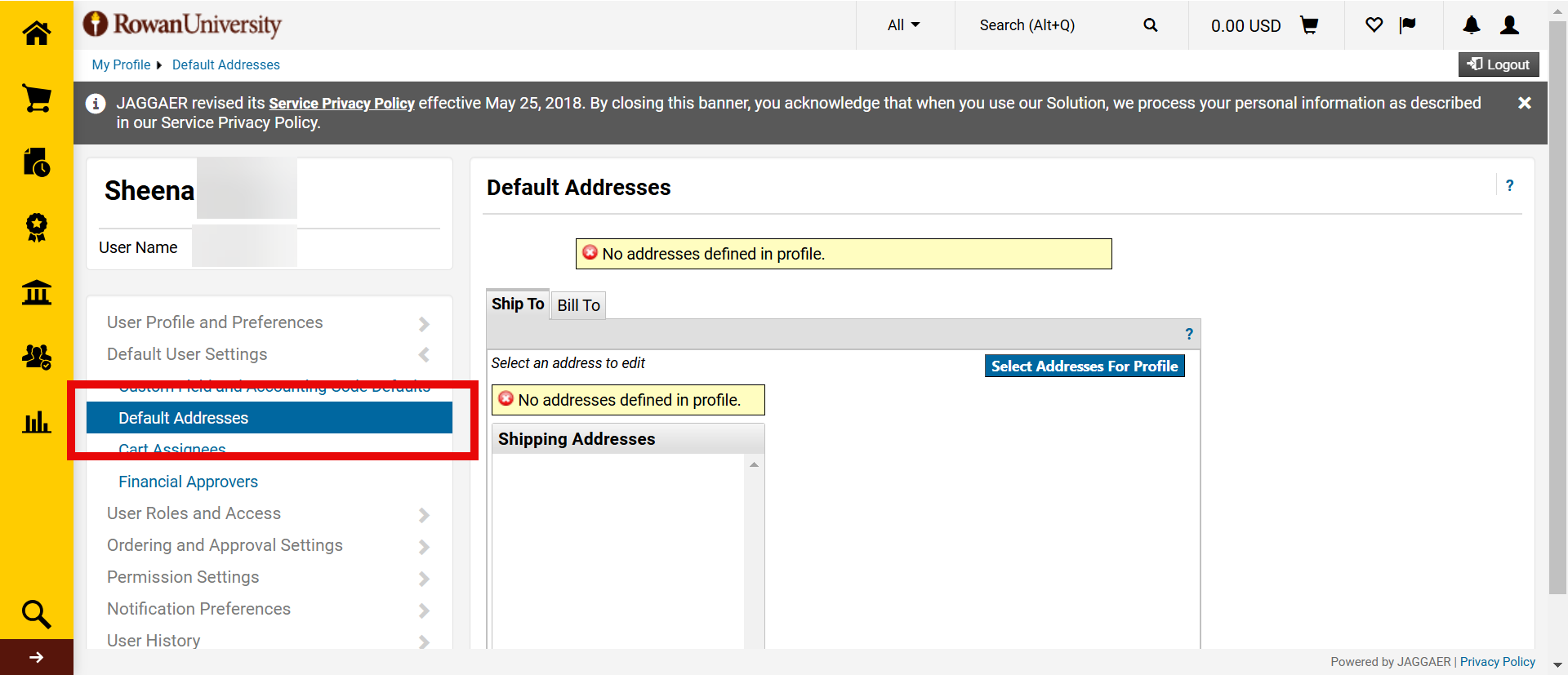Close the privacy policy banner
The image size is (1568, 675).
tap(1524, 104)
